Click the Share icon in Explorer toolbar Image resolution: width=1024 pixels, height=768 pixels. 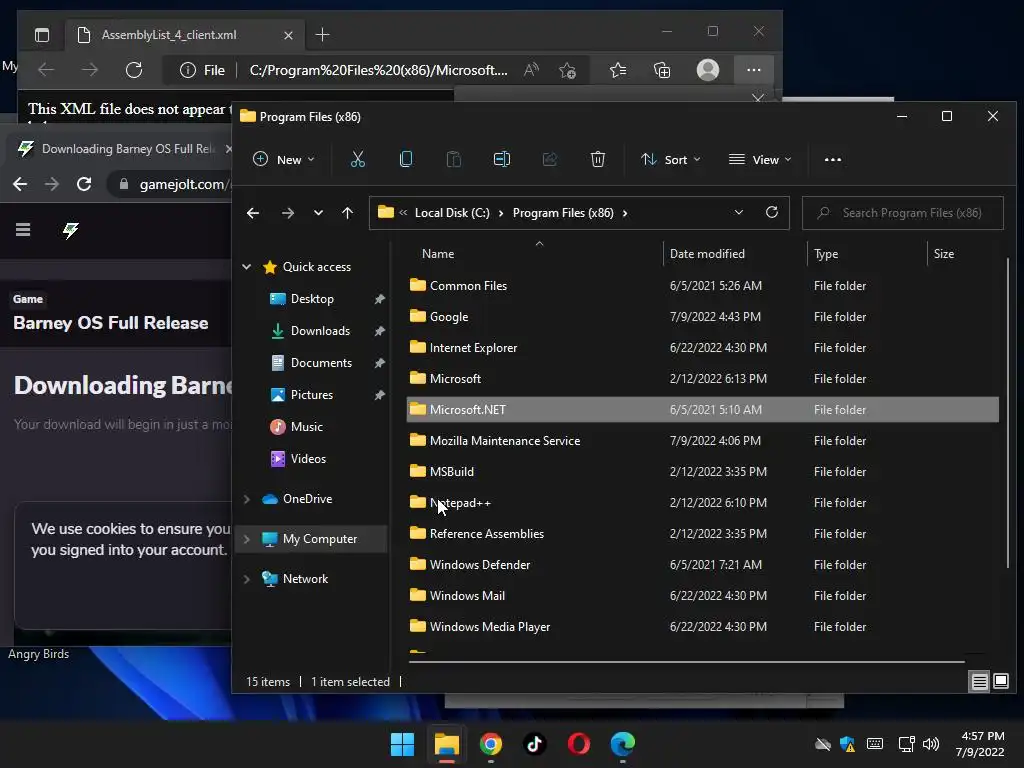coord(549,159)
